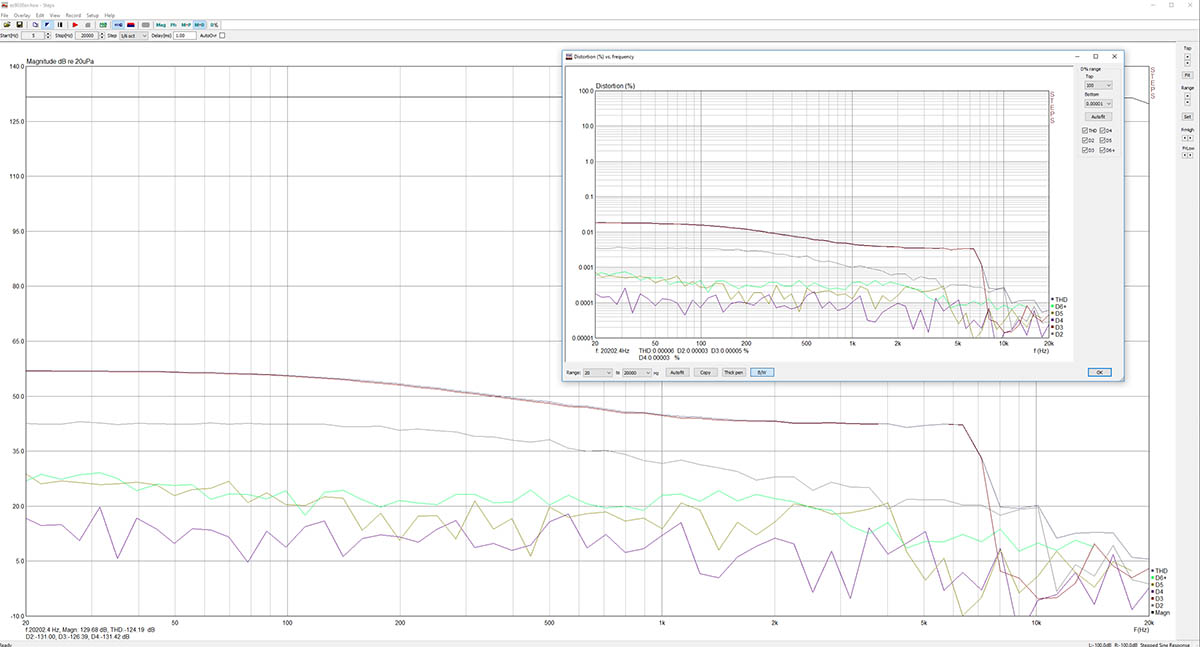The width and height of the screenshot is (1200, 647).
Task: Click Autofit in the D% range panel
Action: tap(1098, 117)
